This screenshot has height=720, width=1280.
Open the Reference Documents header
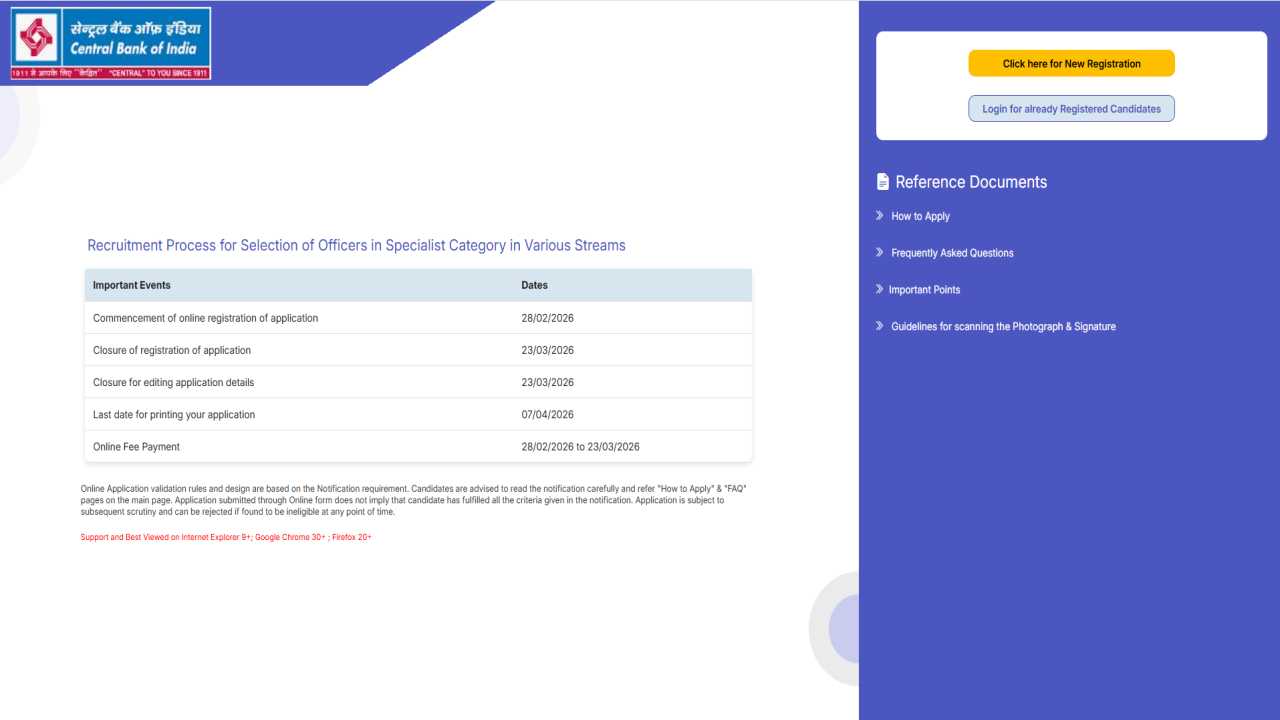[x=971, y=181]
